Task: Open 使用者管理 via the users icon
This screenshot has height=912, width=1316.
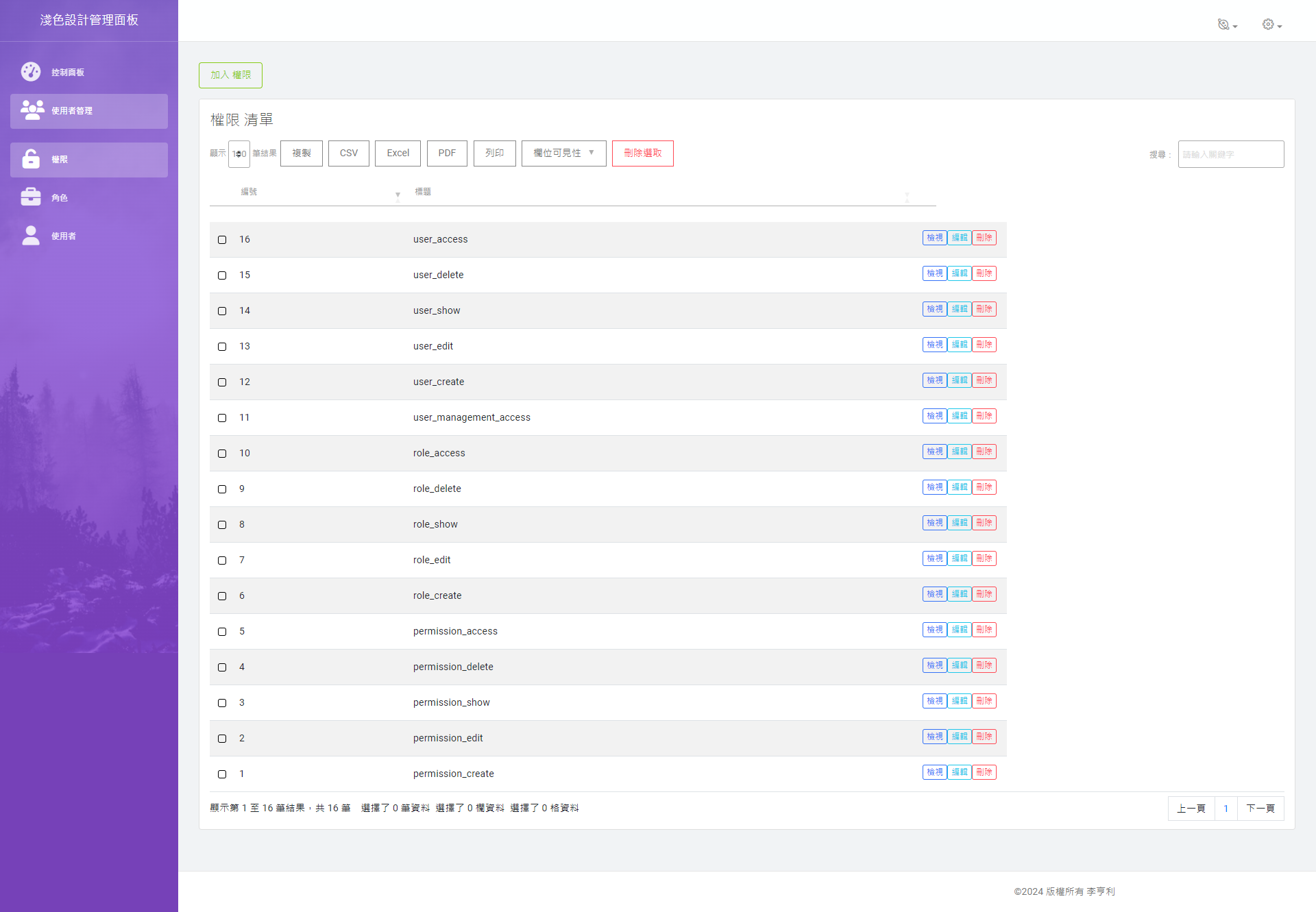Action: [31, 110]
